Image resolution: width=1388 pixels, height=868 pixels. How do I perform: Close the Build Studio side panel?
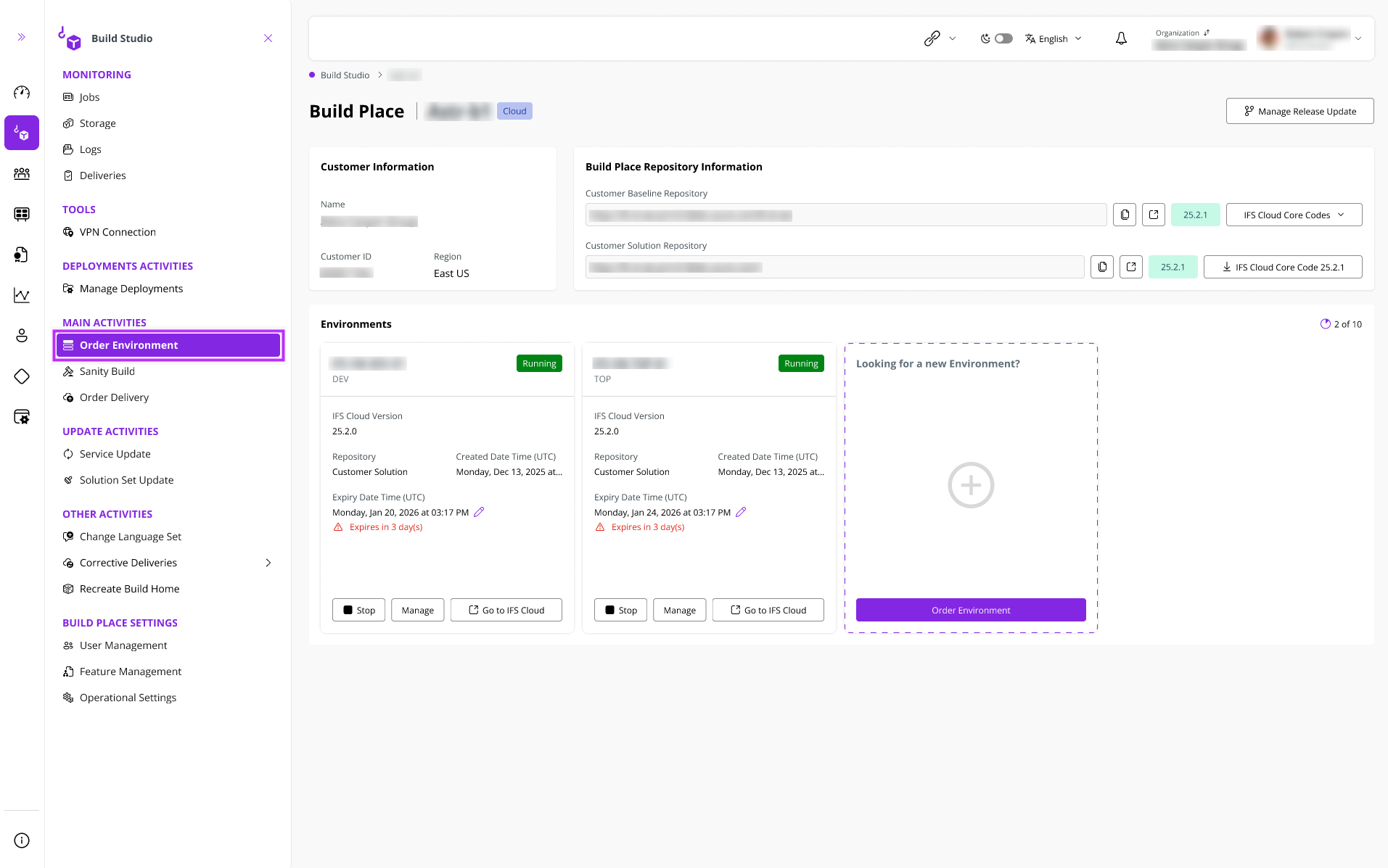click(268, 38)
